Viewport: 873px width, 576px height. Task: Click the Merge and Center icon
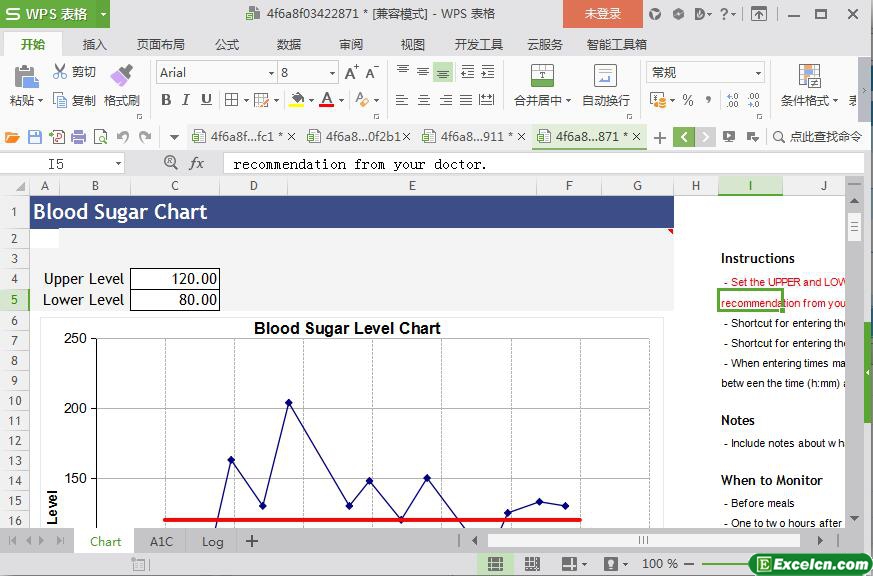pos(542,76)
